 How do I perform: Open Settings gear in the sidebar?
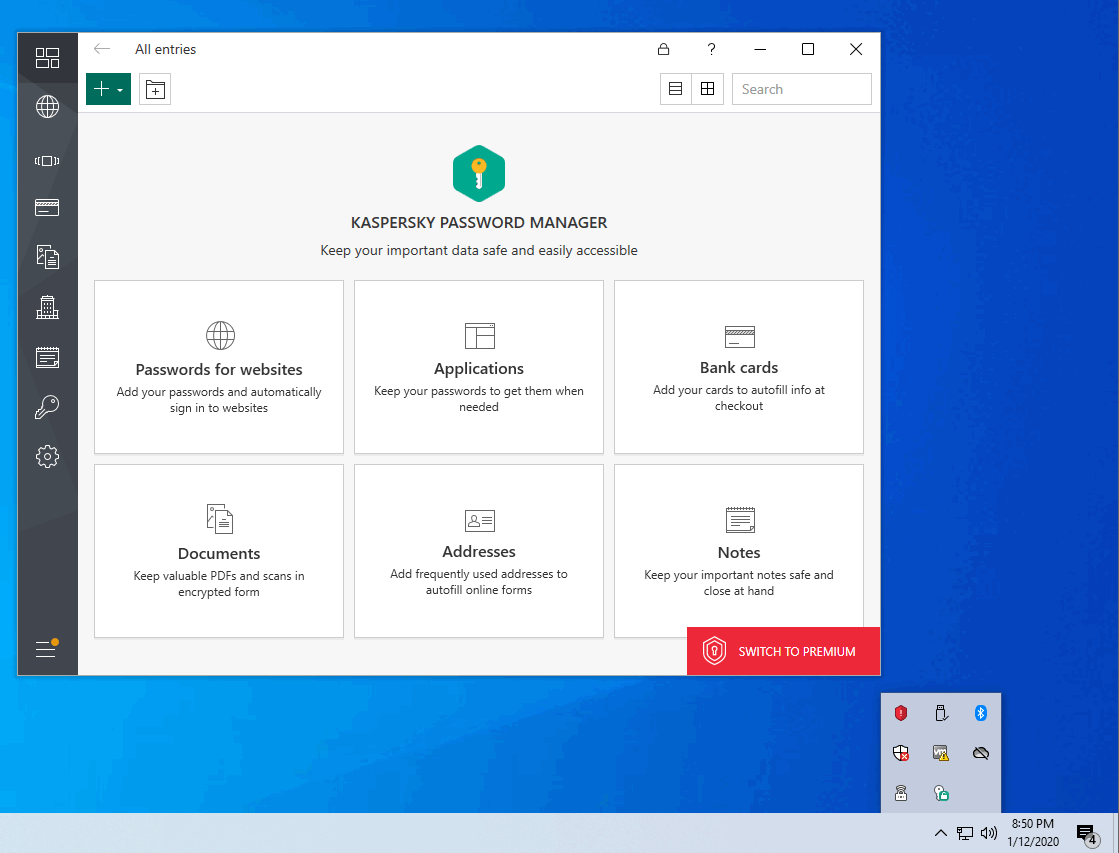coord(47,456)
